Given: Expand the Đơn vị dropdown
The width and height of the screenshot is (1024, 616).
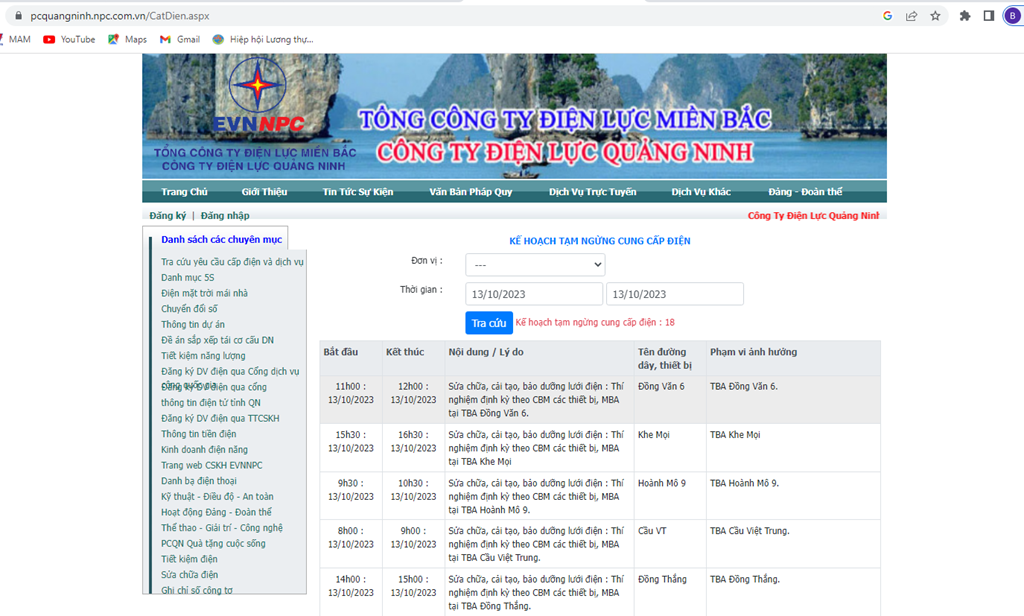Looking at the screenshot, I should [x=535, y=265].
